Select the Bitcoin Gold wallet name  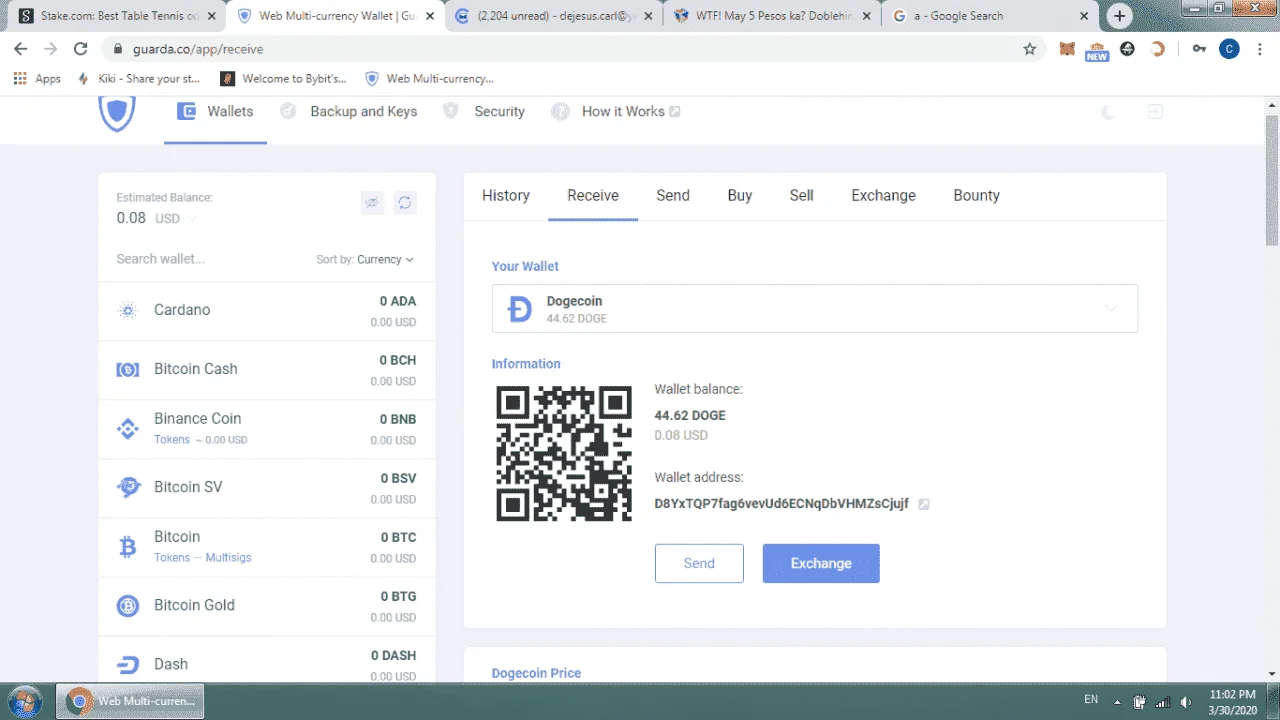(194, 605)
